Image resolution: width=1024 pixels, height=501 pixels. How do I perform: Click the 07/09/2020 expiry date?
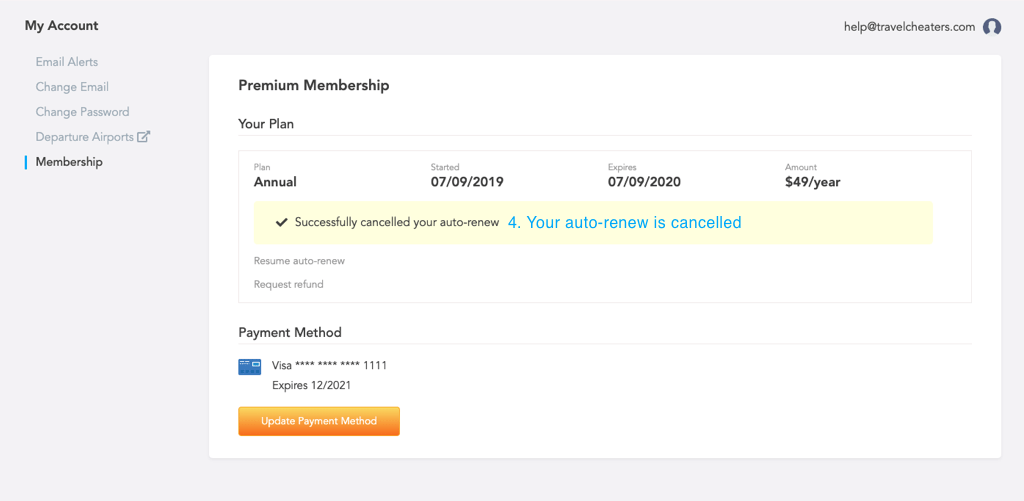click(x=644, y=182)
